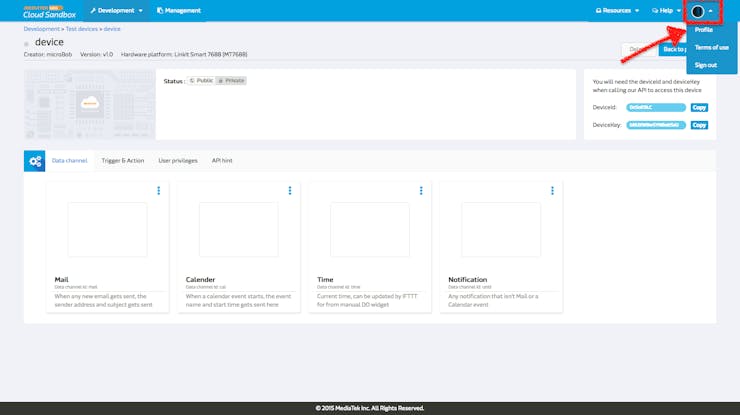
Task: Switch to the API hint tab
Action: 222,161
